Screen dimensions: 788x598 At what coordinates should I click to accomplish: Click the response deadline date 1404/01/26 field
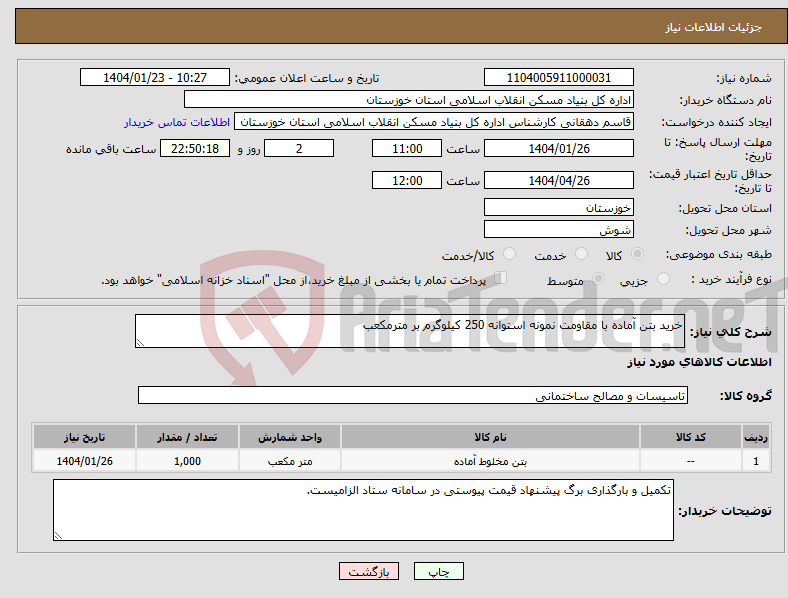pos(558,148)
